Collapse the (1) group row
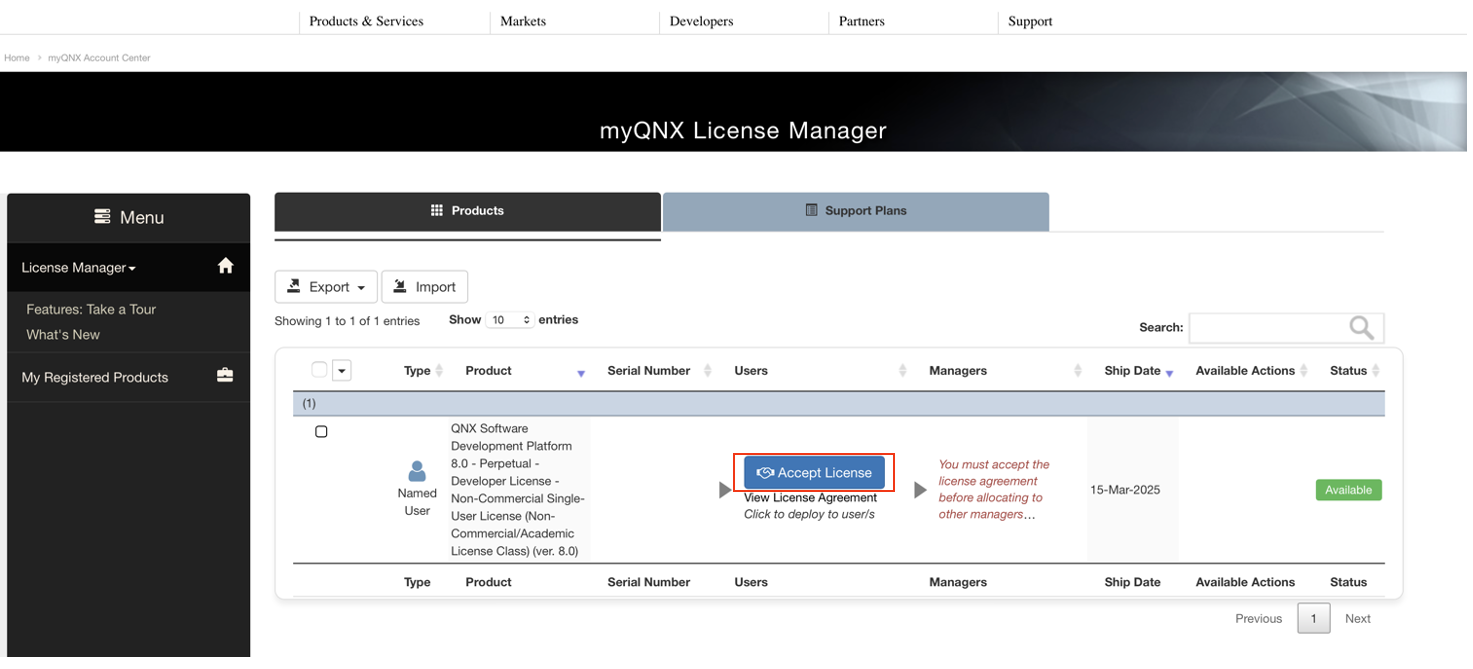1473x669 pixels. click(x=839, y=404)
